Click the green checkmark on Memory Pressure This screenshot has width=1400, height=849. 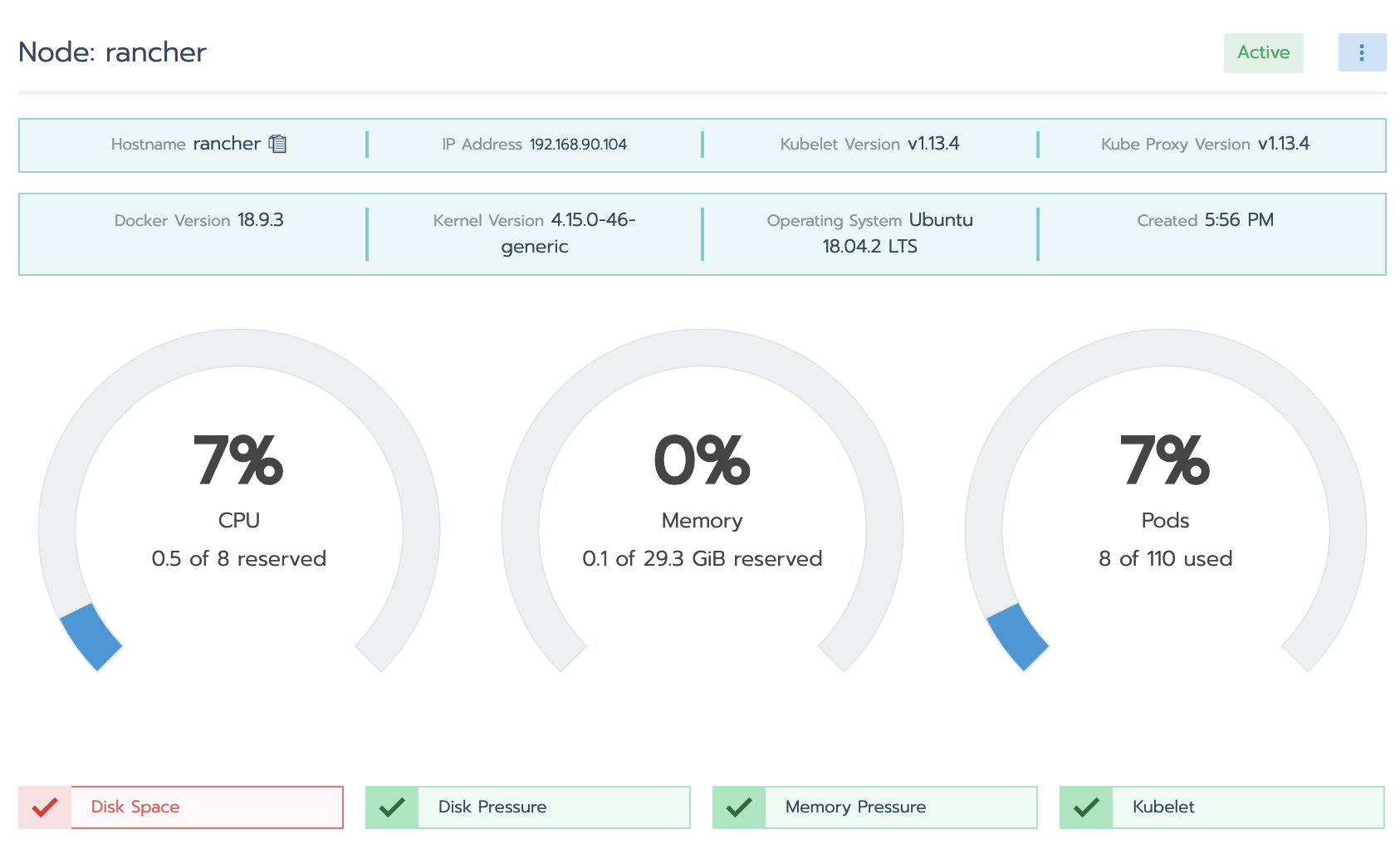(739, 806)
